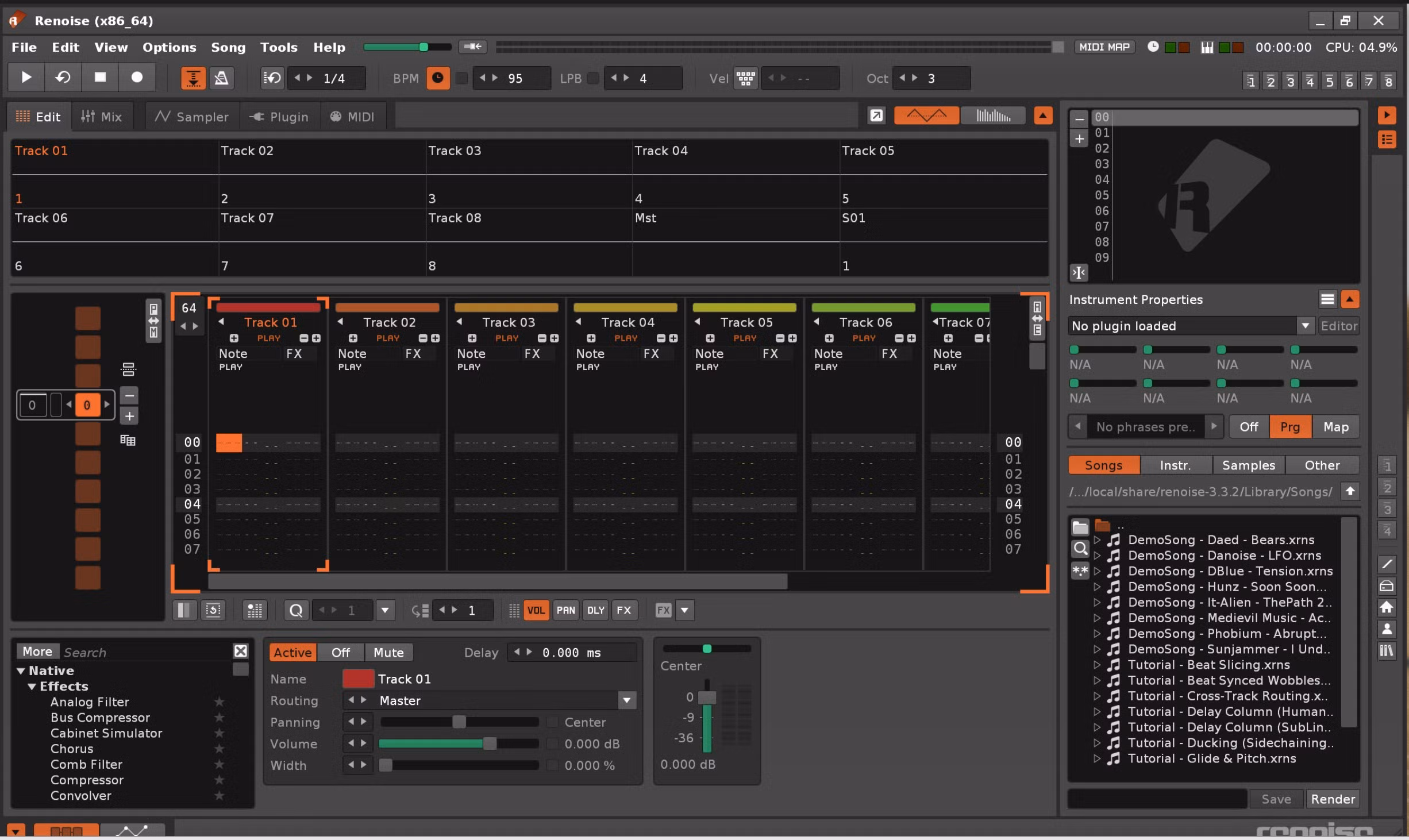The width and height of the screenshot is (1409, 840).
Task: Click the More button in effects browser
Action: click(x=37, y=651)
